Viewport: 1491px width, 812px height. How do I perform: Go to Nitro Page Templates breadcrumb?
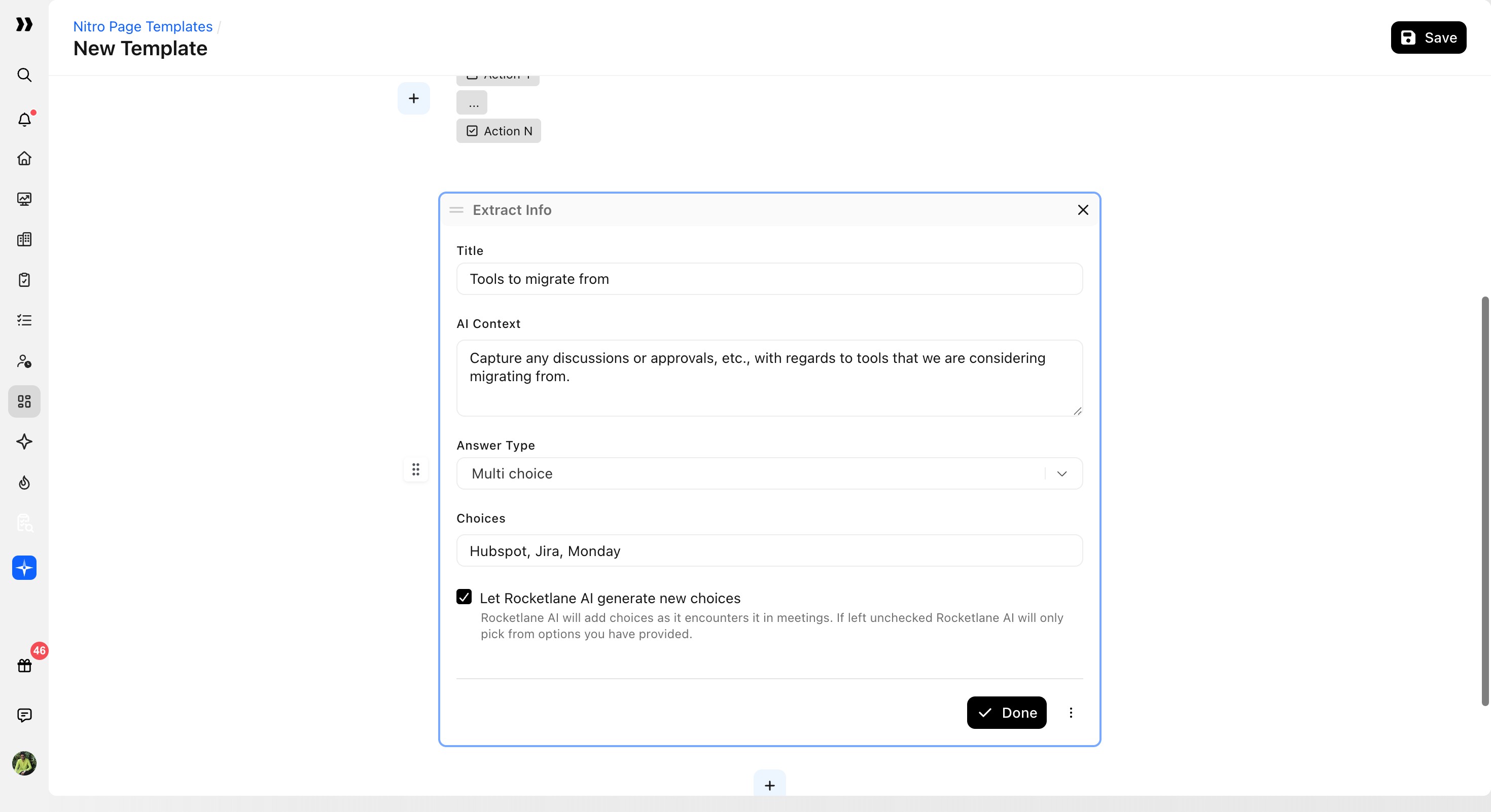point(143,26)
